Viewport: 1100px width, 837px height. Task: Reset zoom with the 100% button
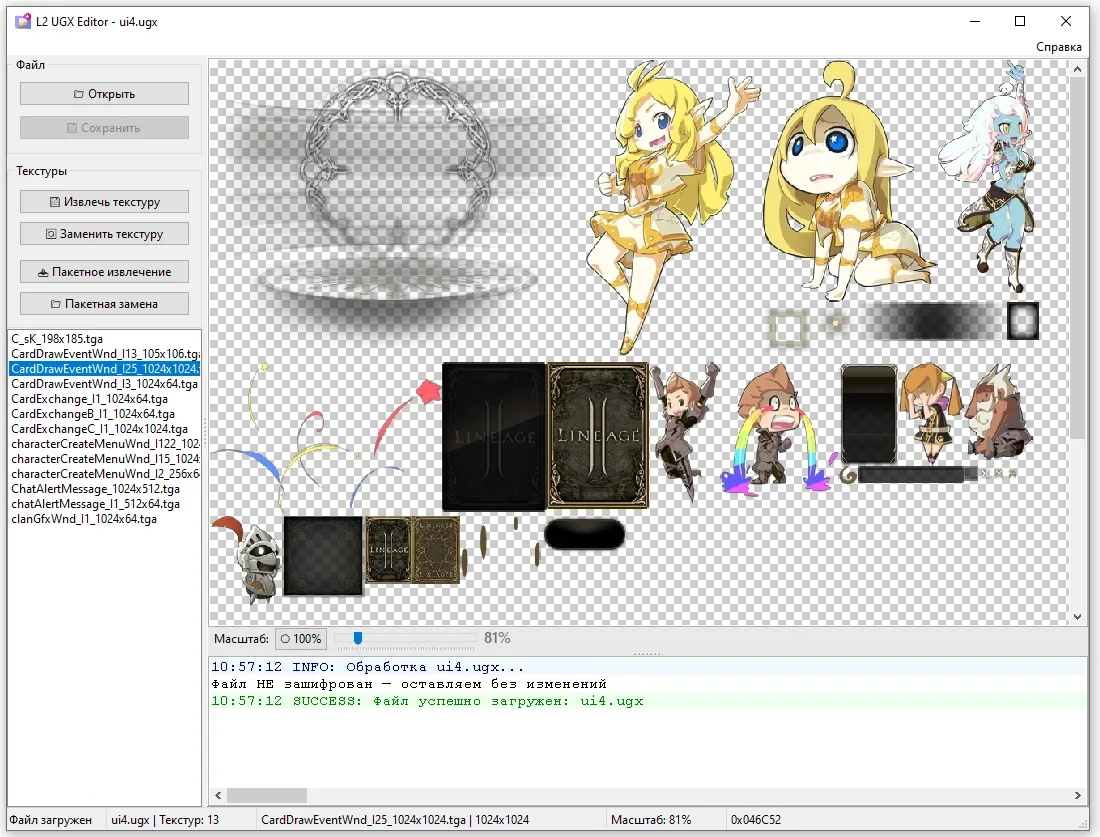pos(300,638)
